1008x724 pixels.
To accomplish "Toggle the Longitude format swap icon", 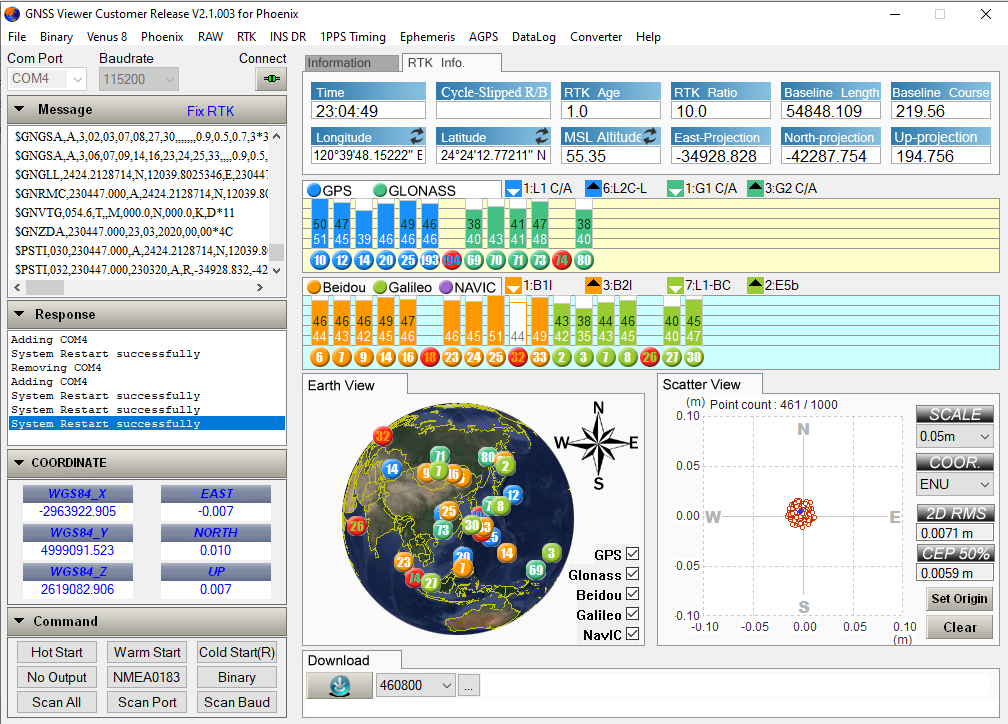I will coord(416,136).
